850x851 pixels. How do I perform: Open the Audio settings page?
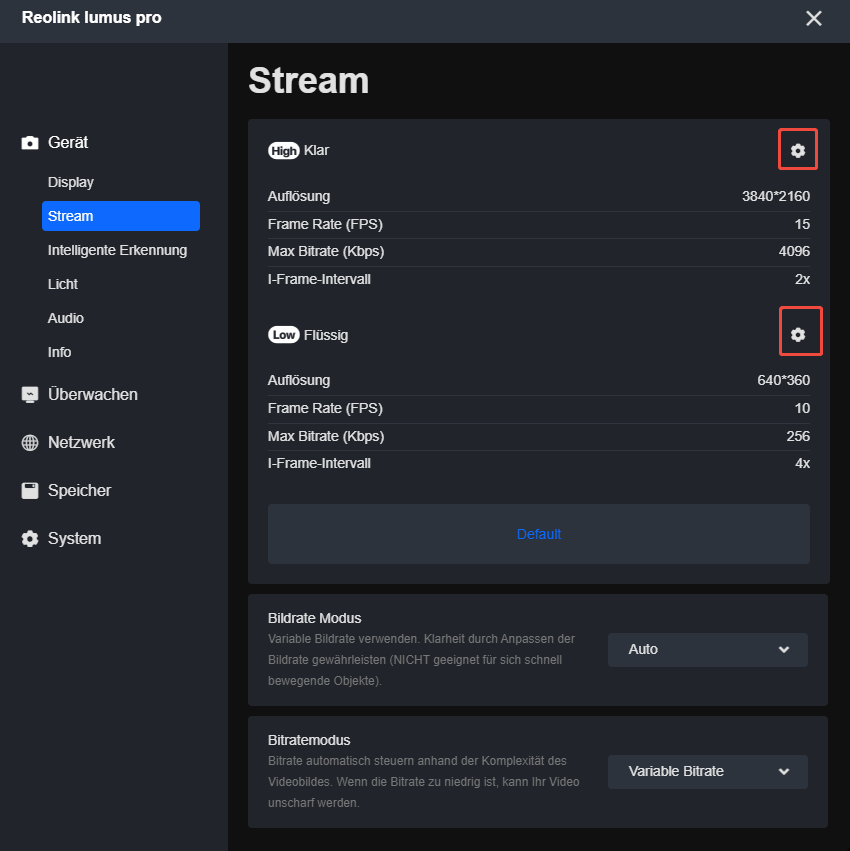click(x=66, y=318)
